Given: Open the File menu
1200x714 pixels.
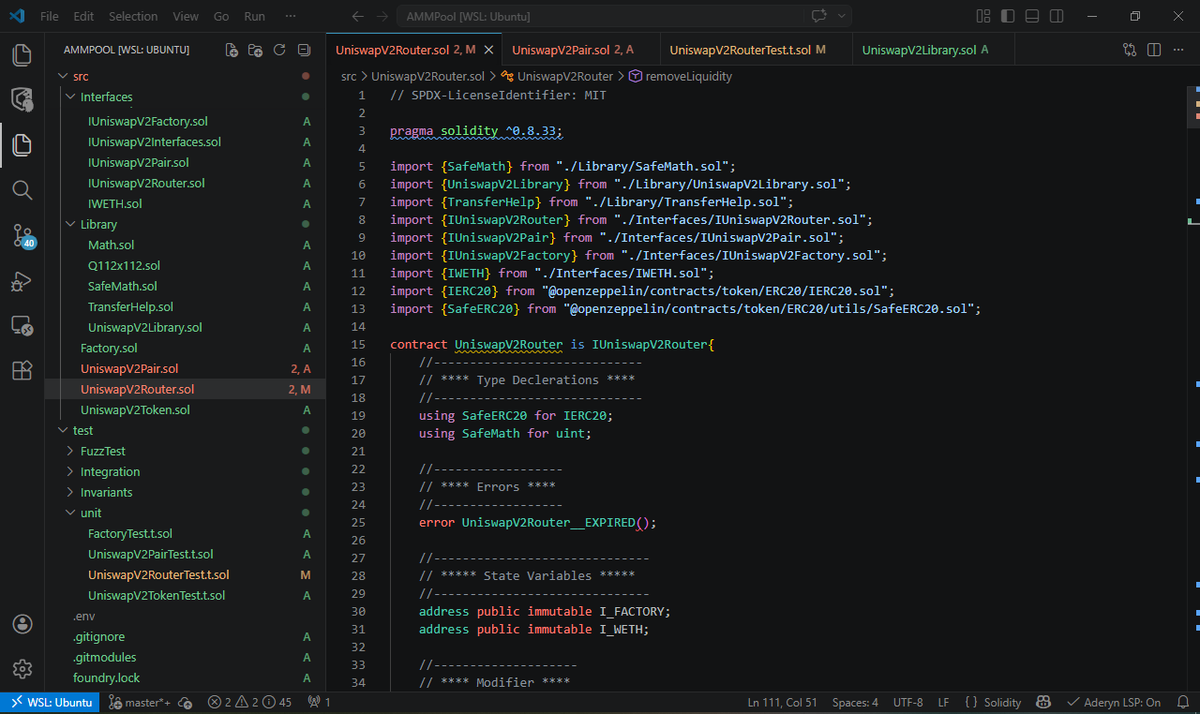Looking at the screenshot, I should click(49, 17).
